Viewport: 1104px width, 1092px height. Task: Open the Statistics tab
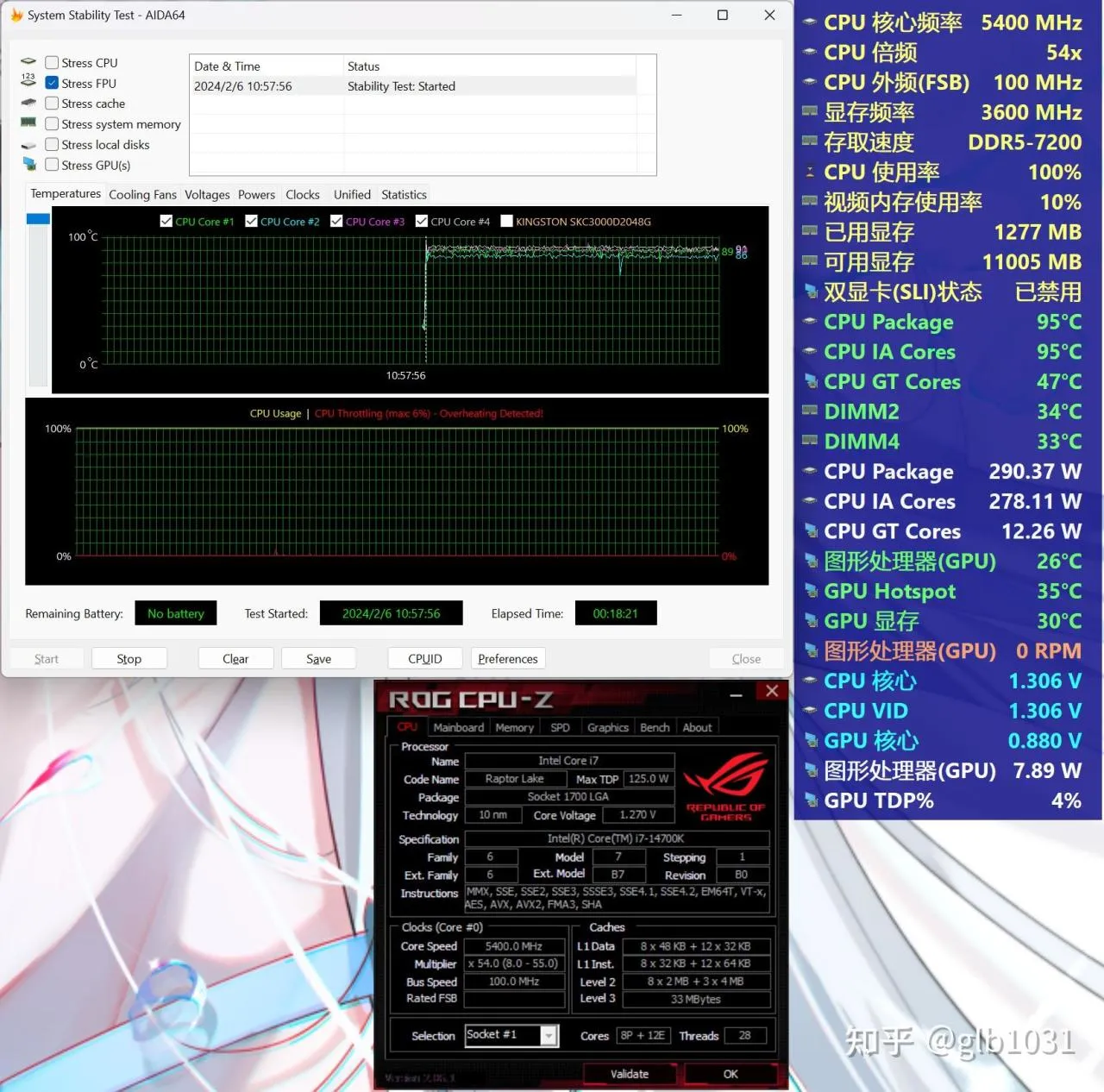click(x=404, y=195)
